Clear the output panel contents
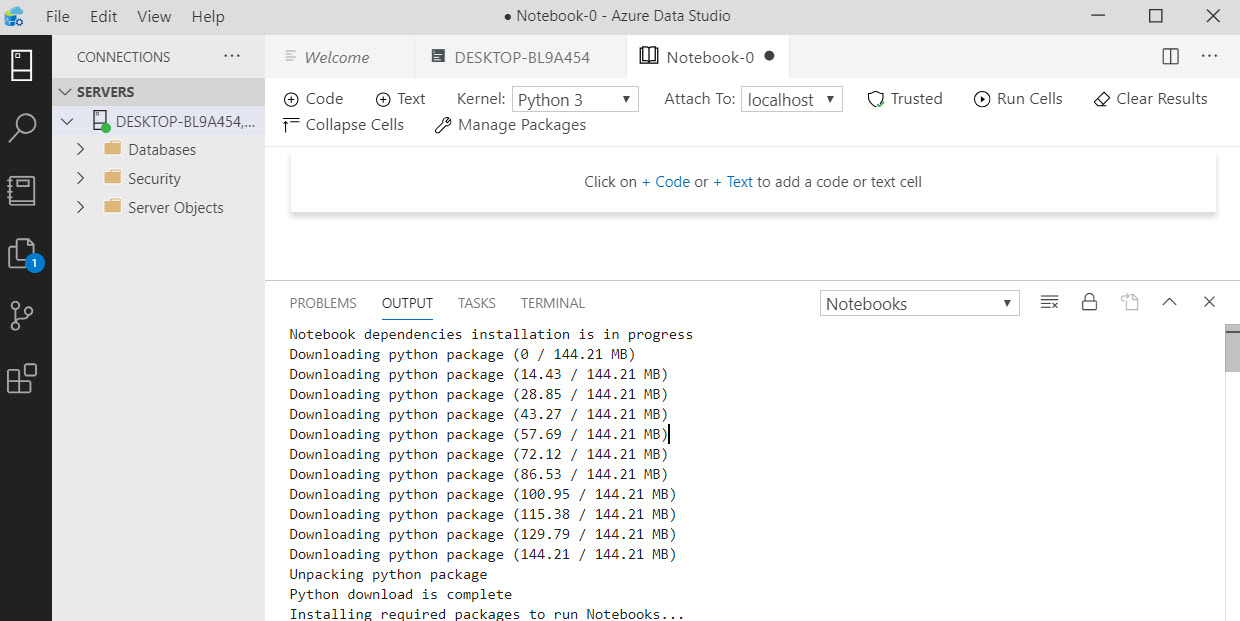 [1049, 302]
